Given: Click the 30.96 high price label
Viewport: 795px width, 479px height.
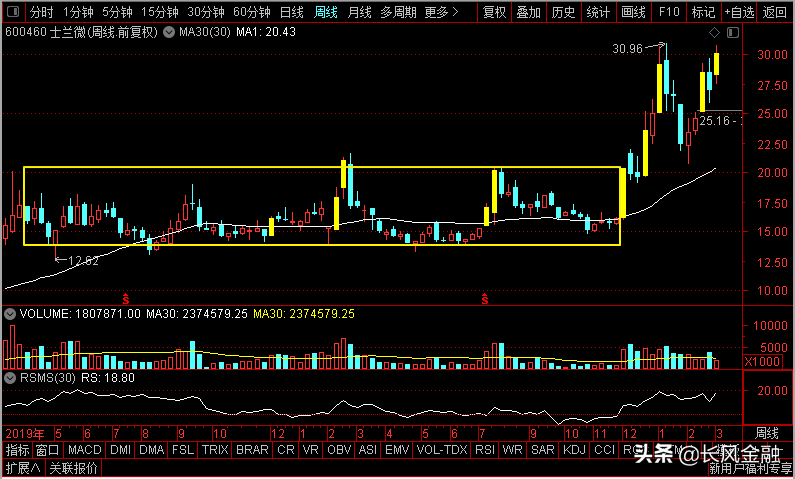Looking at the screenshot, I should [627, 49].
